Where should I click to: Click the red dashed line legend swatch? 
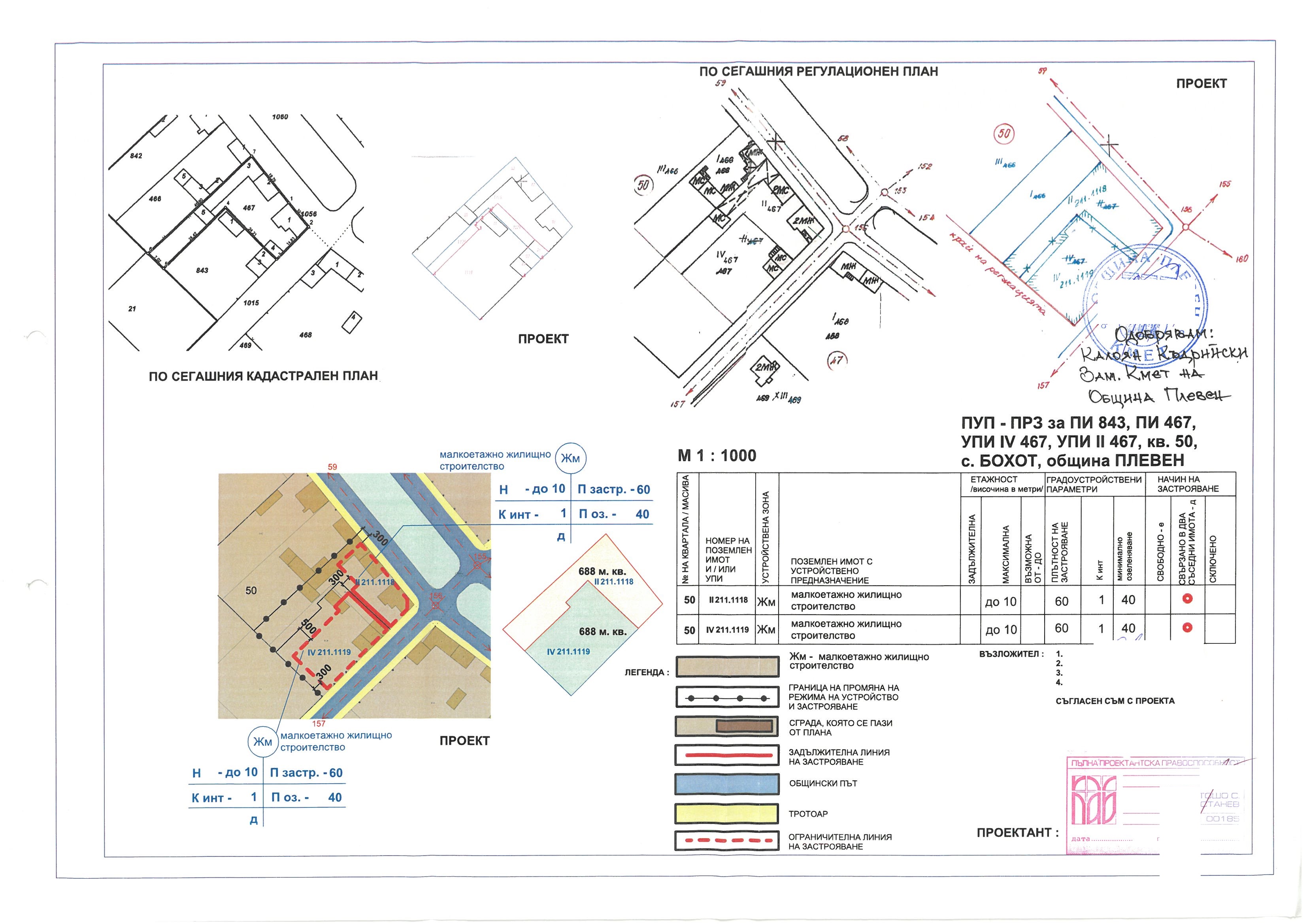727,840
